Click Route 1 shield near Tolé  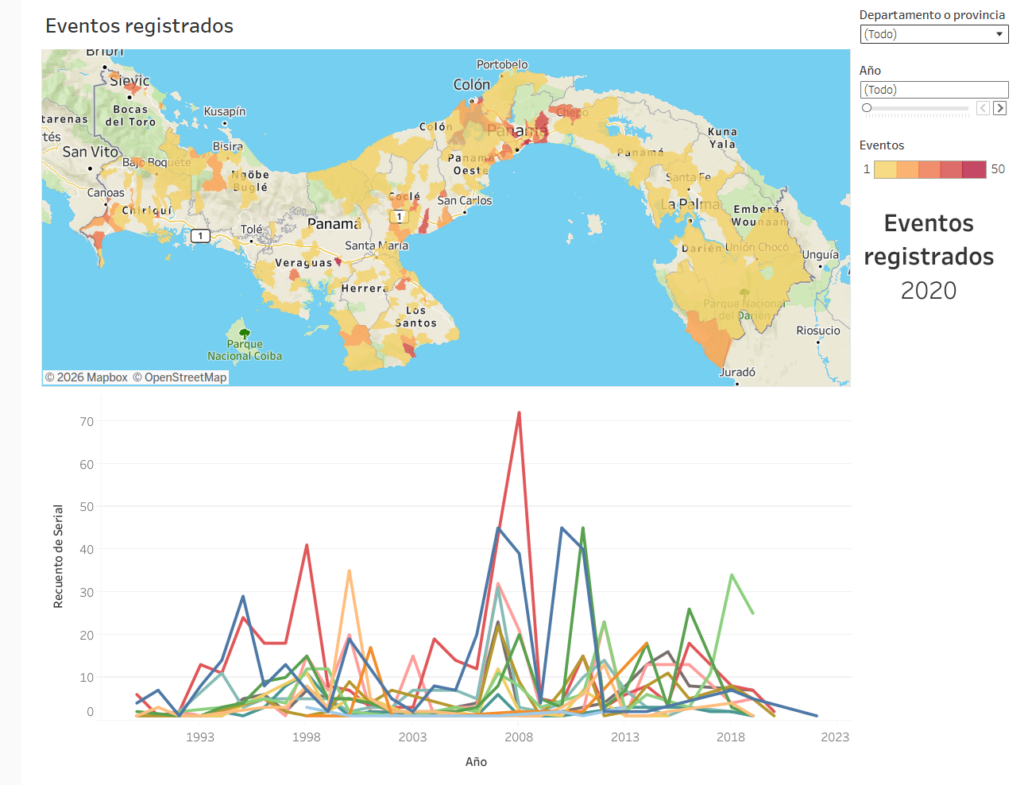[201, 236]
